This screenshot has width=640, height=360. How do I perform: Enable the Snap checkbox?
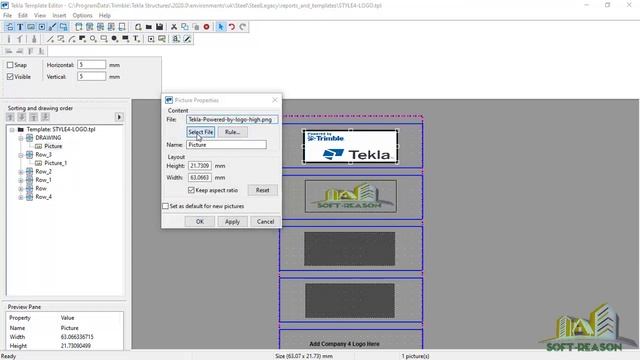pos(10,65)
